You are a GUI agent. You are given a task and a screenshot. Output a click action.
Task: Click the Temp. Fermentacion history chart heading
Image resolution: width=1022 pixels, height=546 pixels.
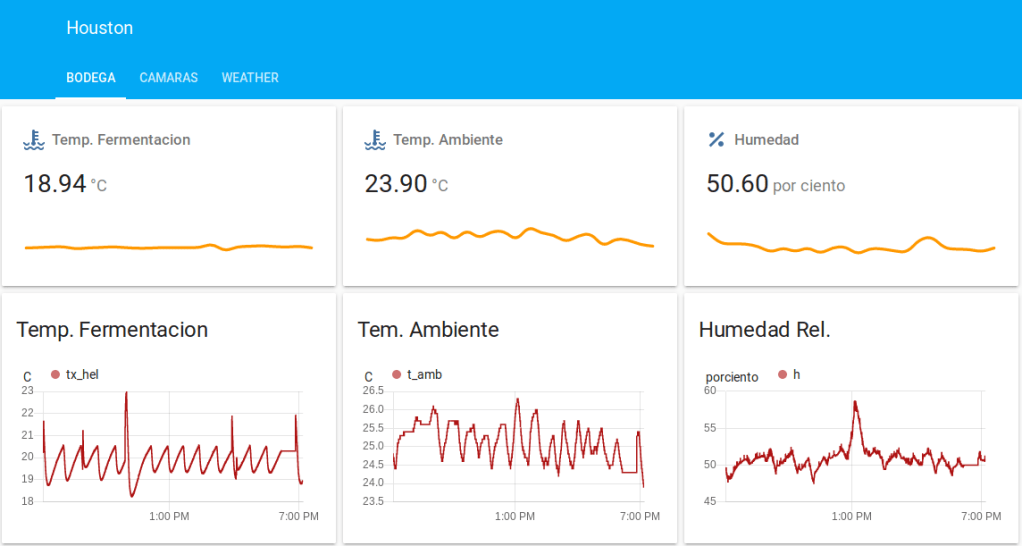(112, 330)
